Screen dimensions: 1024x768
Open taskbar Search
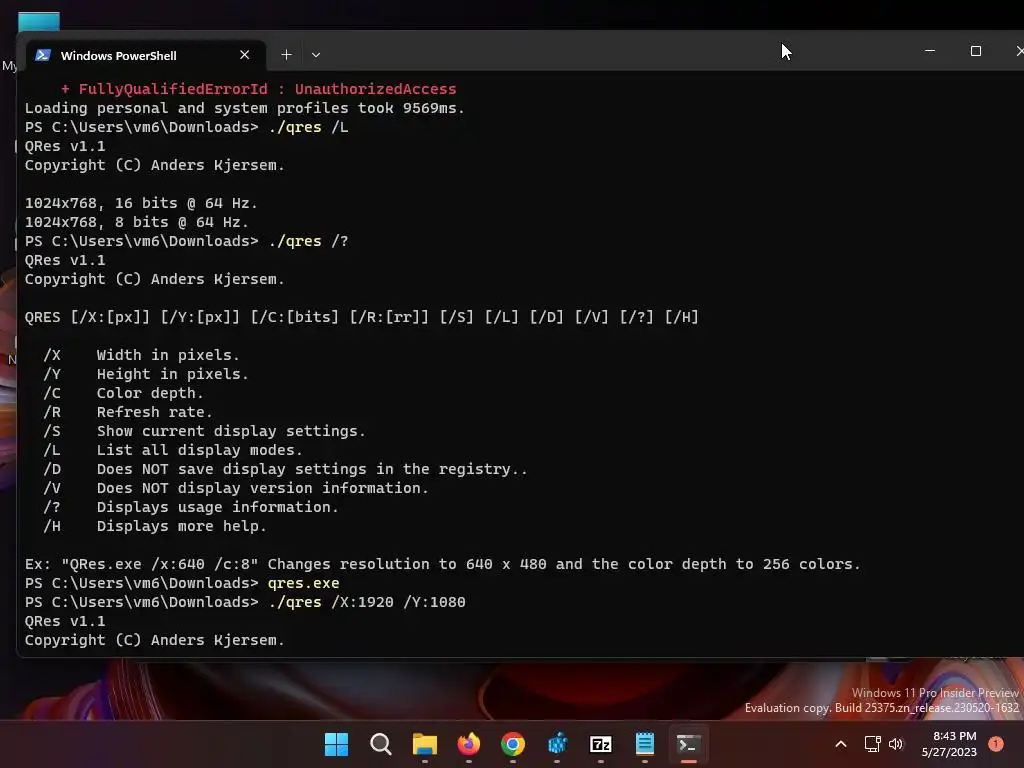(x=380, y=744)
